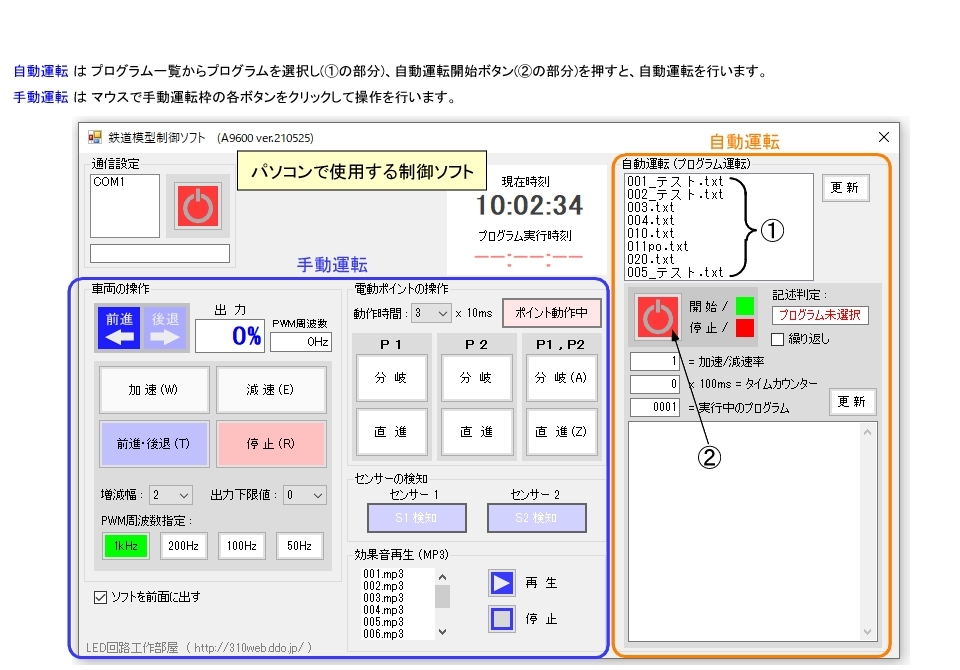Click the MP3 stop (停止) icon

[501, 619]
